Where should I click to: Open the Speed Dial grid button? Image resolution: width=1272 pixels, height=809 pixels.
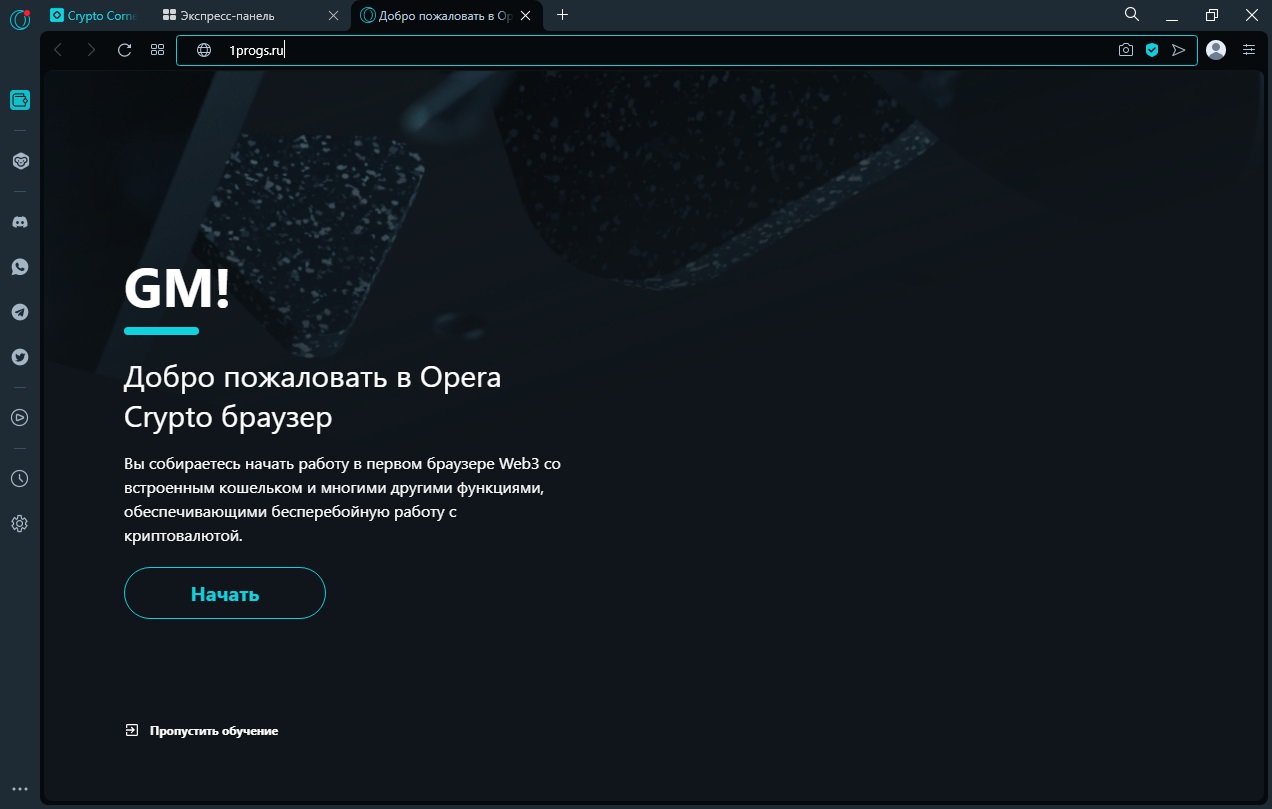click(157, 50)
